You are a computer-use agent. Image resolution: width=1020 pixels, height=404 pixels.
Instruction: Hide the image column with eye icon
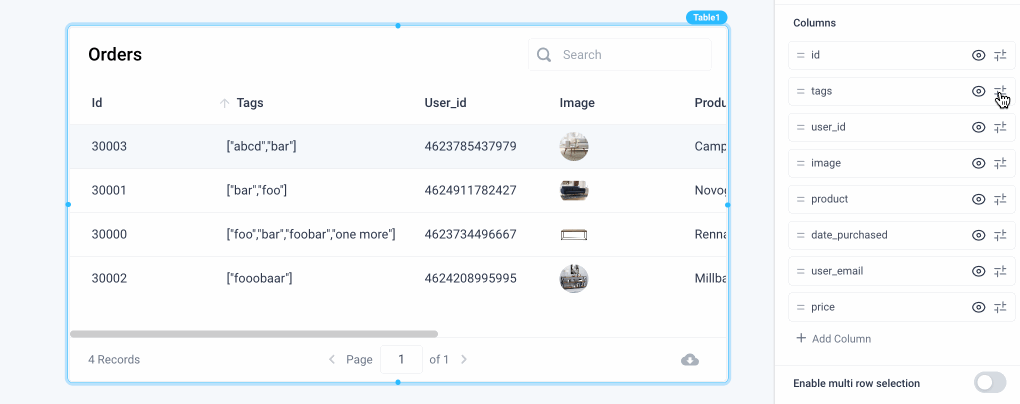tap(978, 163)
